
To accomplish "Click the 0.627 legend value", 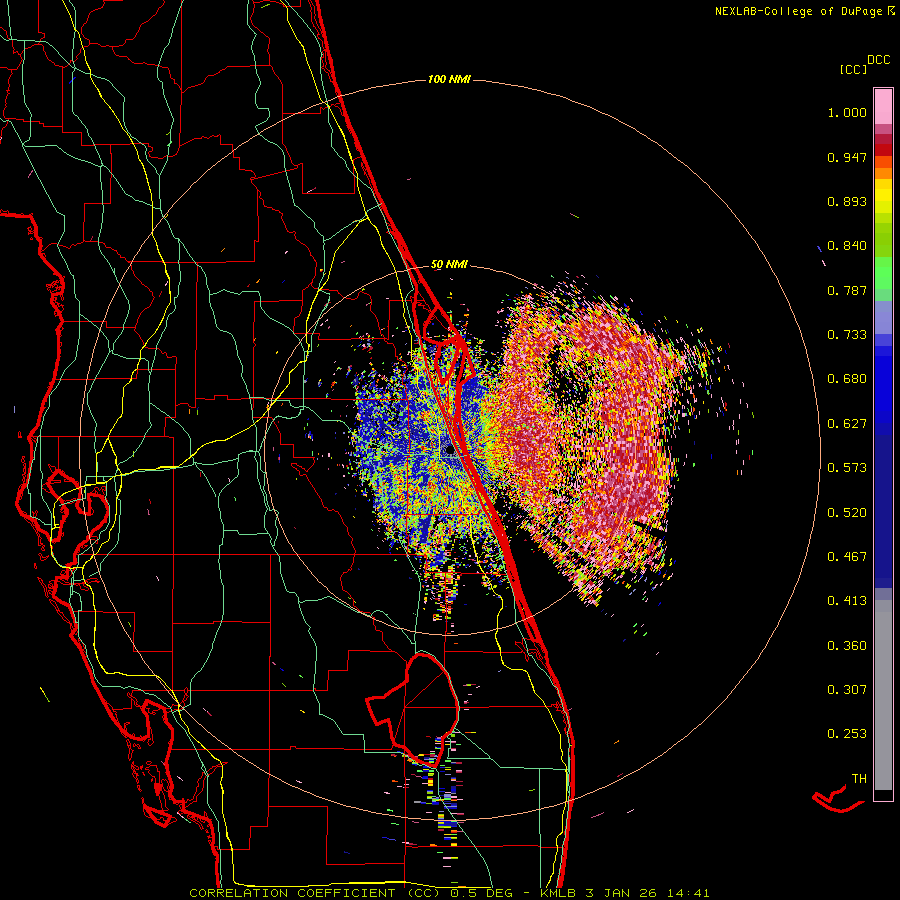I will [x=847, y=424].
